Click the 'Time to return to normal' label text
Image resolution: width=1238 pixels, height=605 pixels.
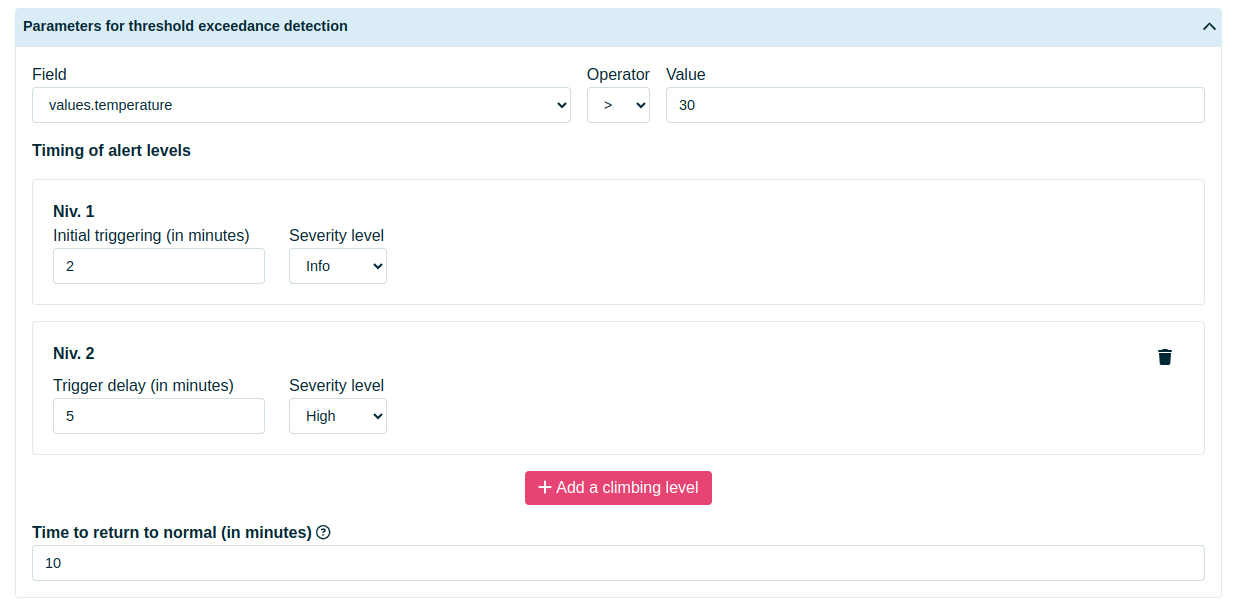(x=171, y=532)
